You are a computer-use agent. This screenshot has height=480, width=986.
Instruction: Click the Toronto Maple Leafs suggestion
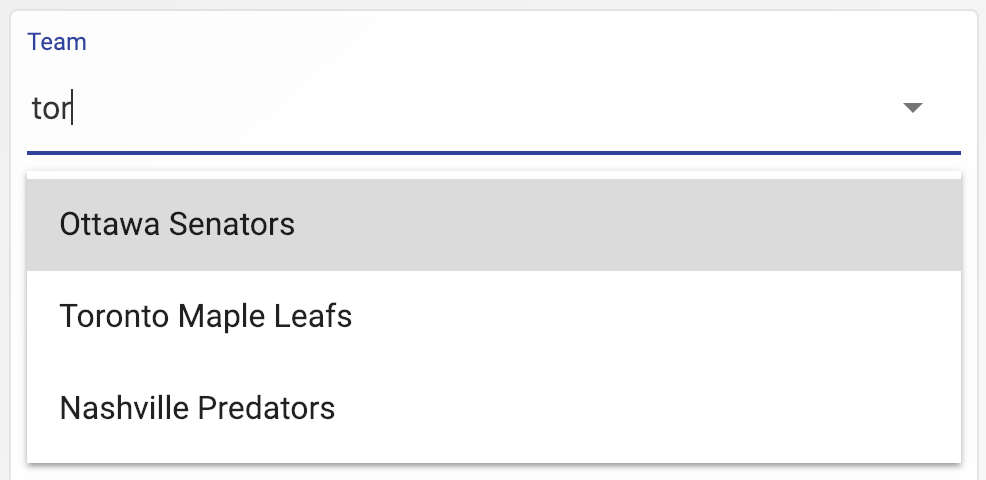click(206, 317)
